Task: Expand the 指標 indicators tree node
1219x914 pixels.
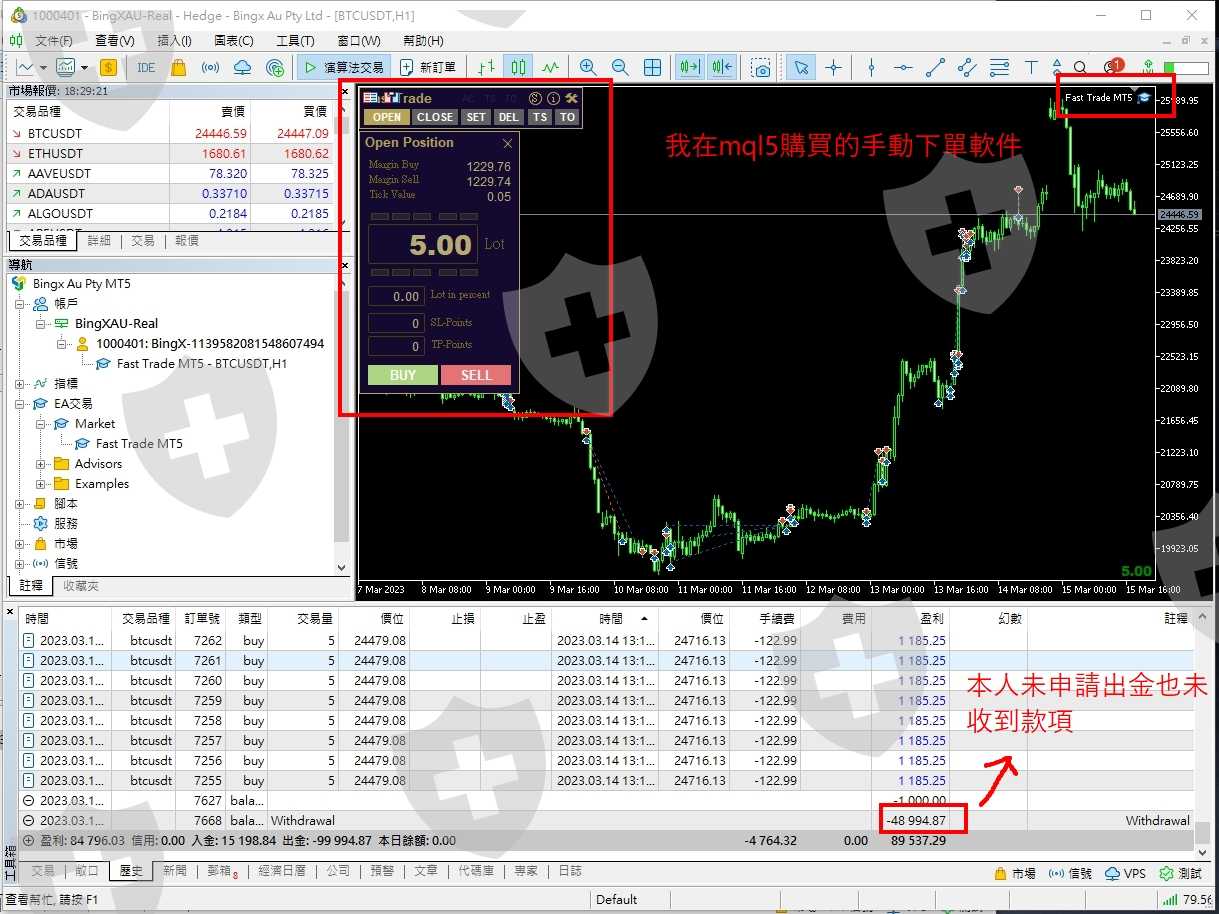Action: point(21,384)
